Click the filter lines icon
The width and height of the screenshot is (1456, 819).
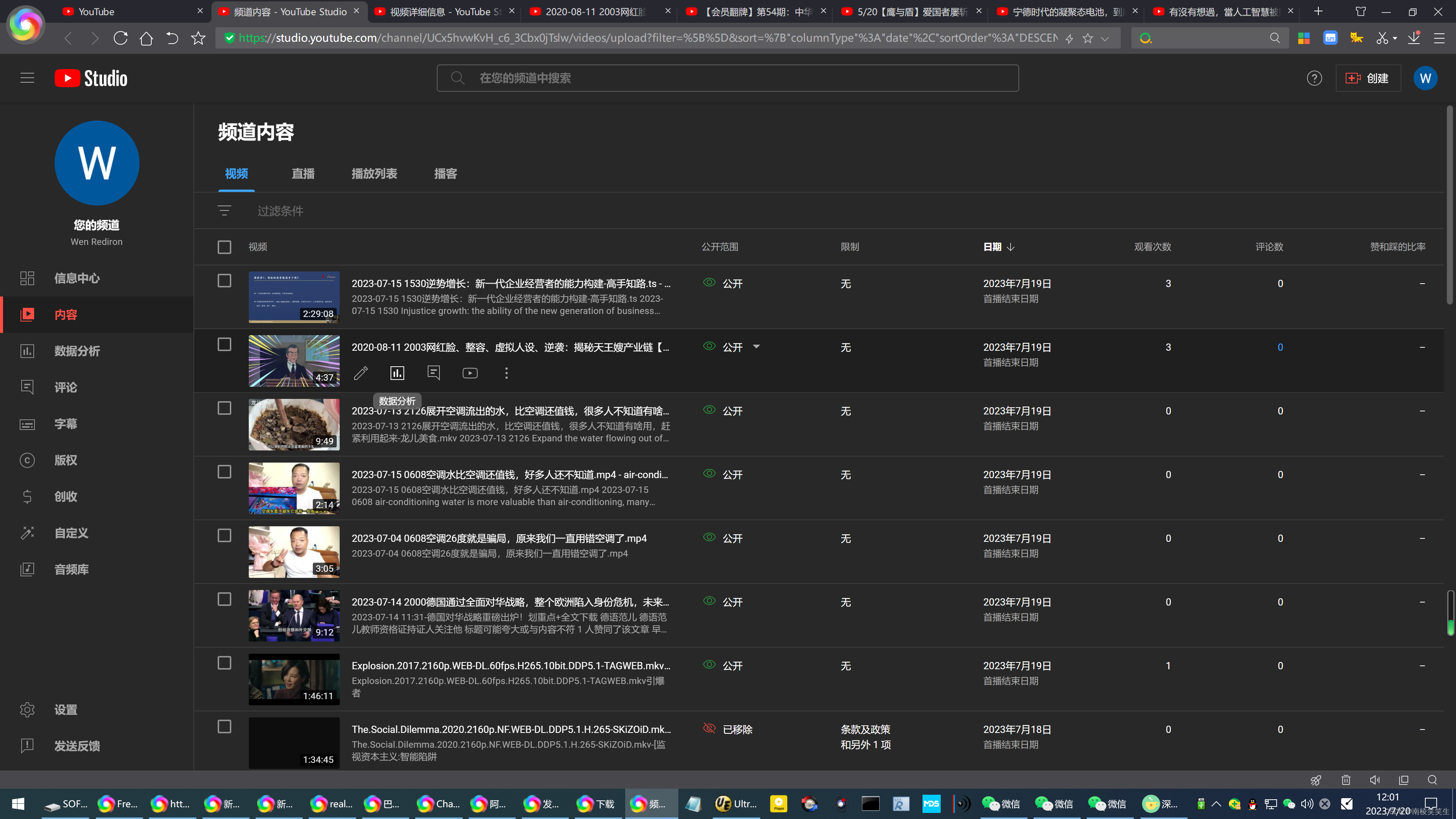pyautogui.click(x=224, y=211)
